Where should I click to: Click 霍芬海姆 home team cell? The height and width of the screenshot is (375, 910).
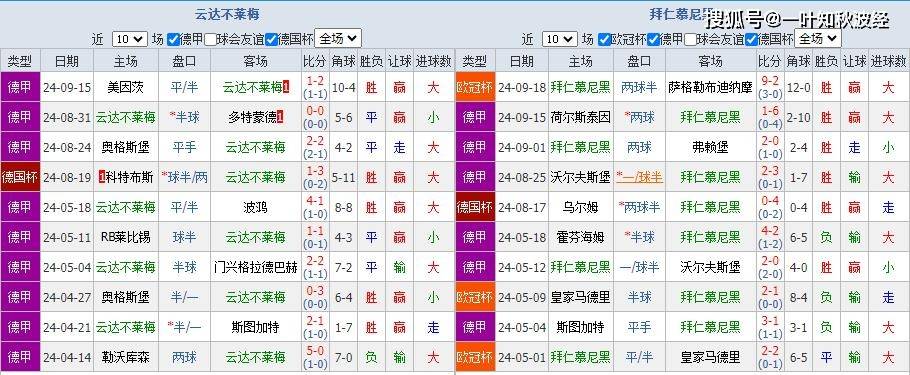pos(580,237)
